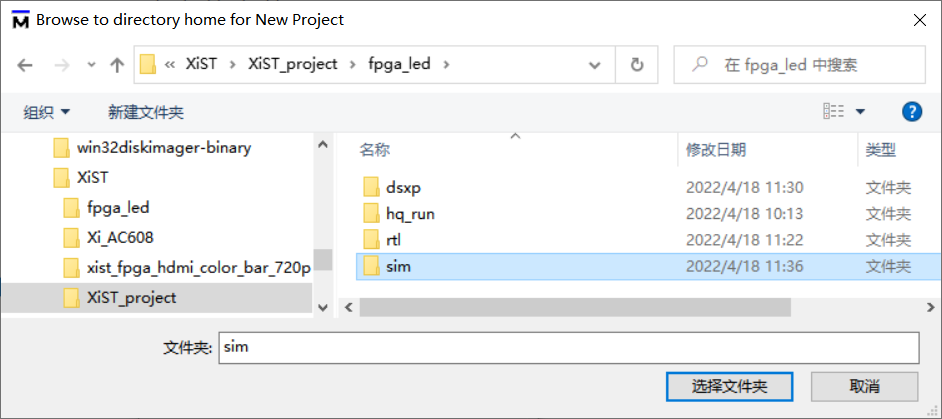Viewport: 942px width, 419px height.
Task: Open the view options dropdown arrow
Action: pyautogui.click(x=860, y=112)
